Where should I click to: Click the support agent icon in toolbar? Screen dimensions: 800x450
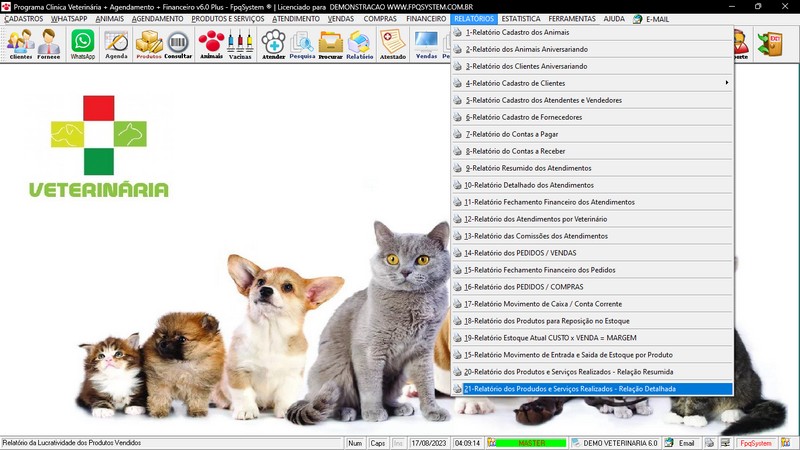click(x=741, y=44)
